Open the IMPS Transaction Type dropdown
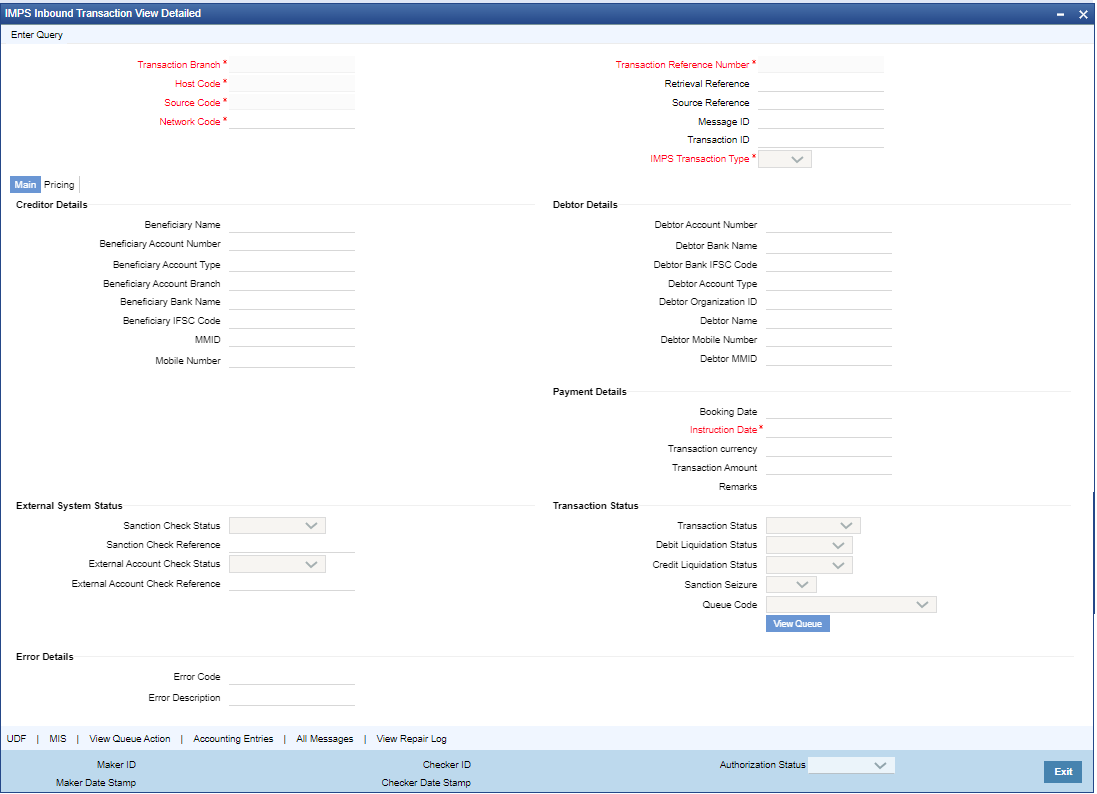Viewport: 1097px width, 794px height. click(x=785, y=159)
